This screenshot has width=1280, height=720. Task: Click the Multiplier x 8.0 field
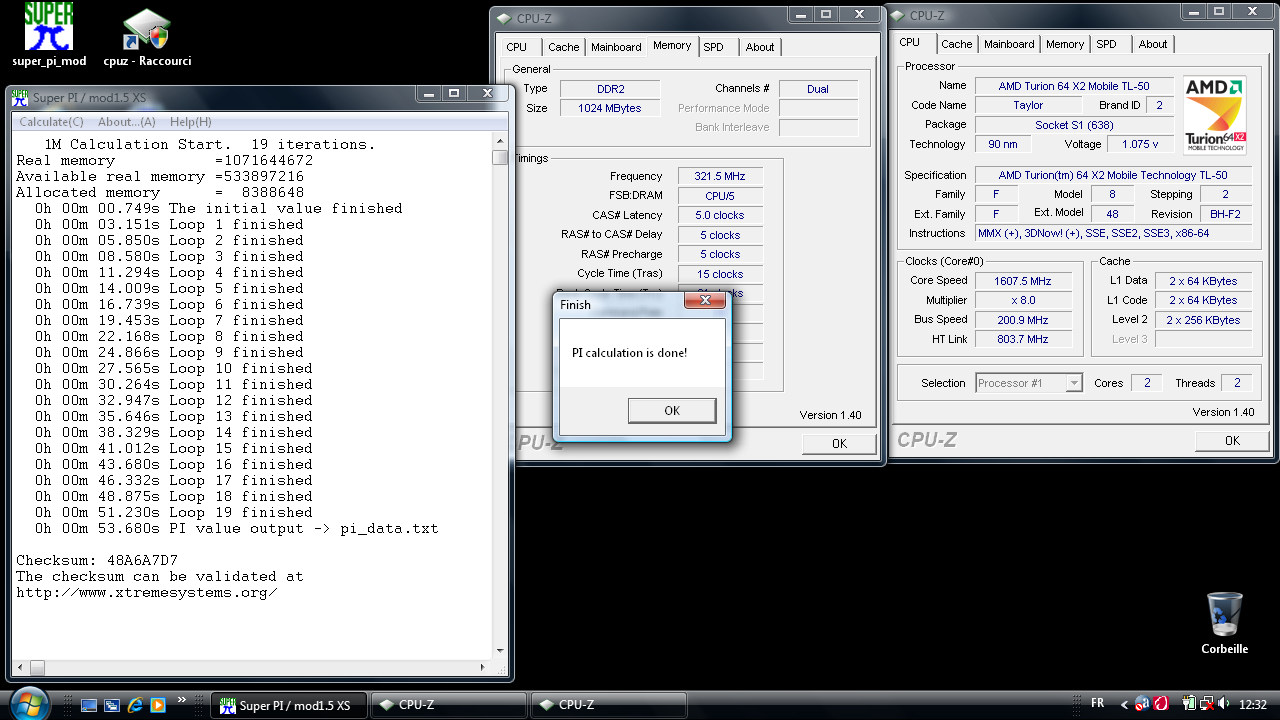point(1024,300)
